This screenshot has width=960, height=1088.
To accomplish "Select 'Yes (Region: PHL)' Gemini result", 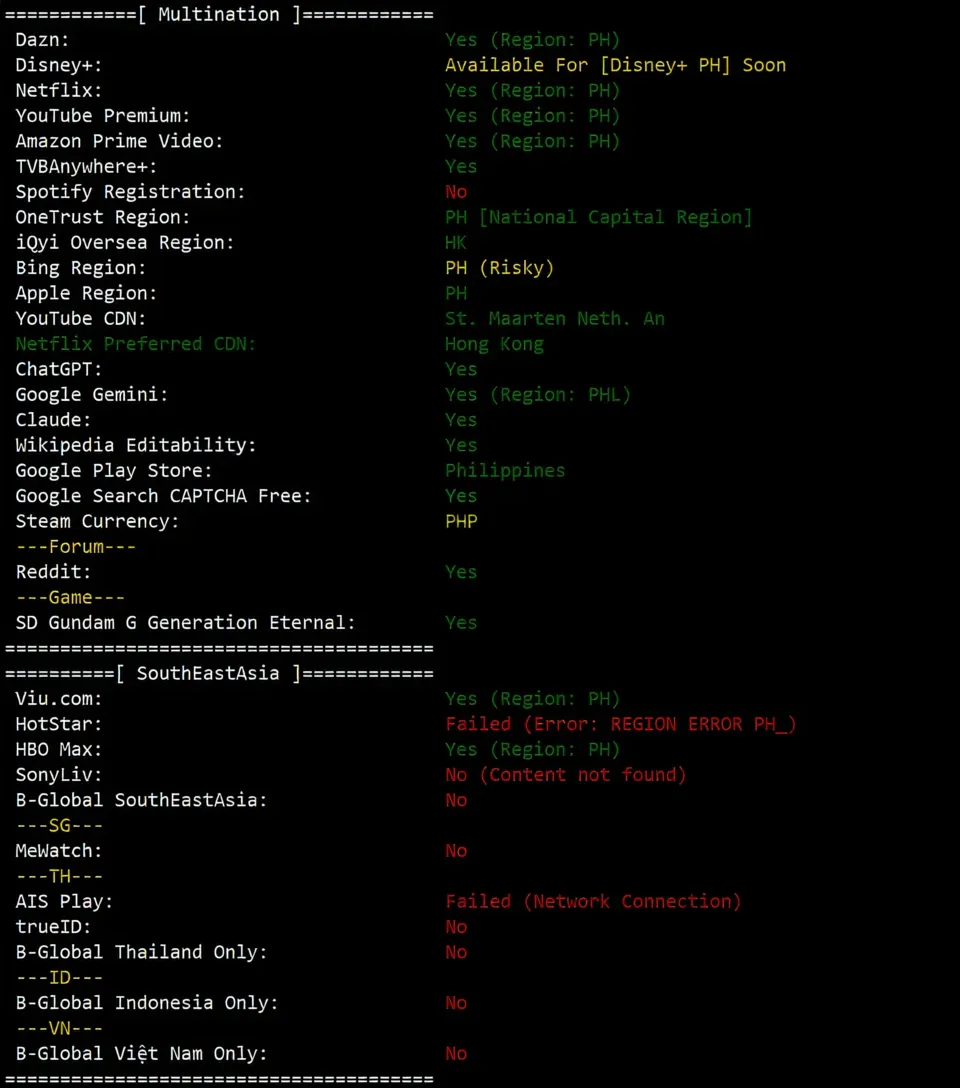I will pos(538,395).
